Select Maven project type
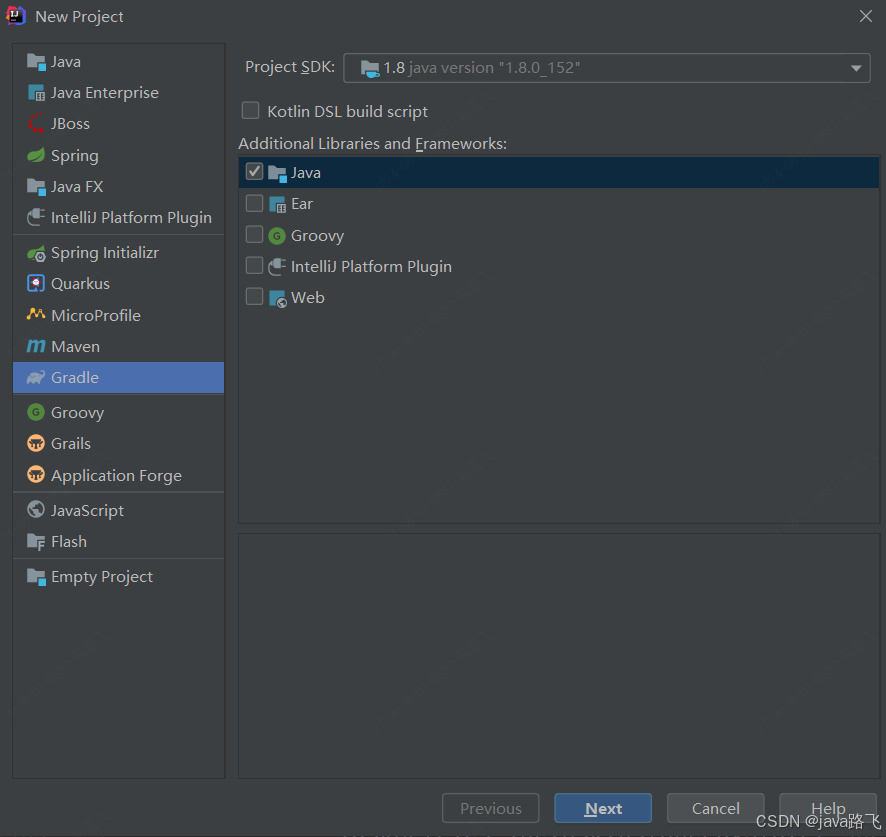This screenshot has width=886, height=837. (x=119, y=346)
